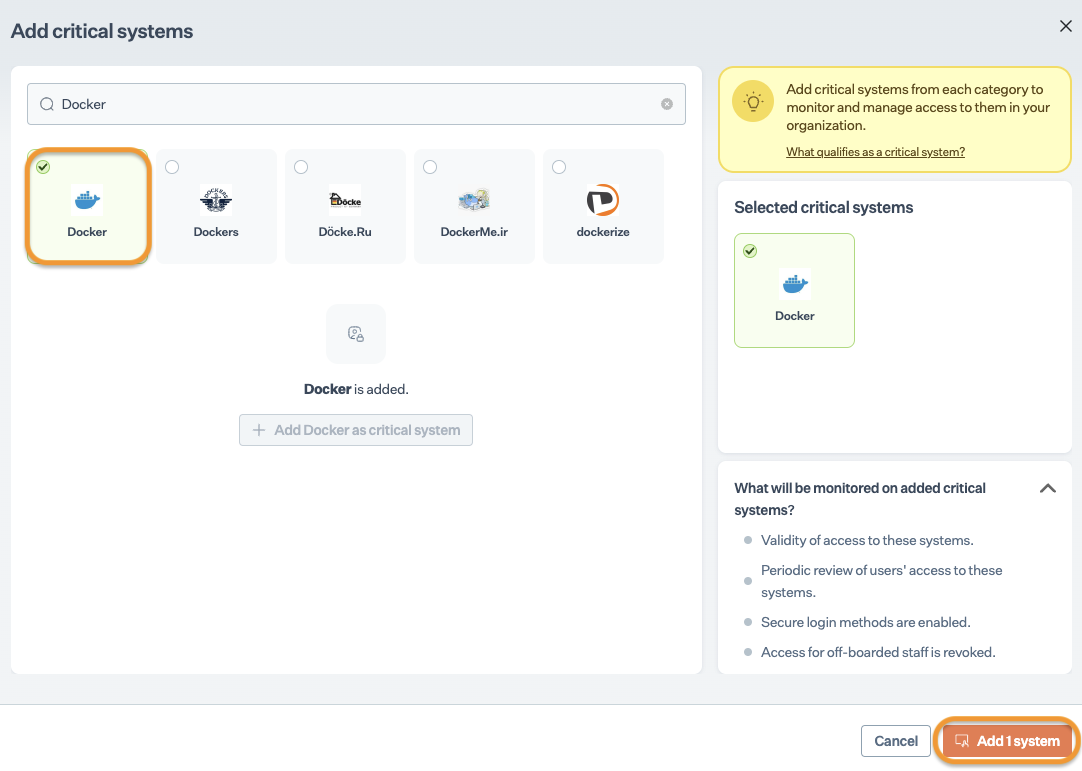Close the Add critical systems dialog
The height and width of the screenshot is (771, 1082).
coord(1065,26)
